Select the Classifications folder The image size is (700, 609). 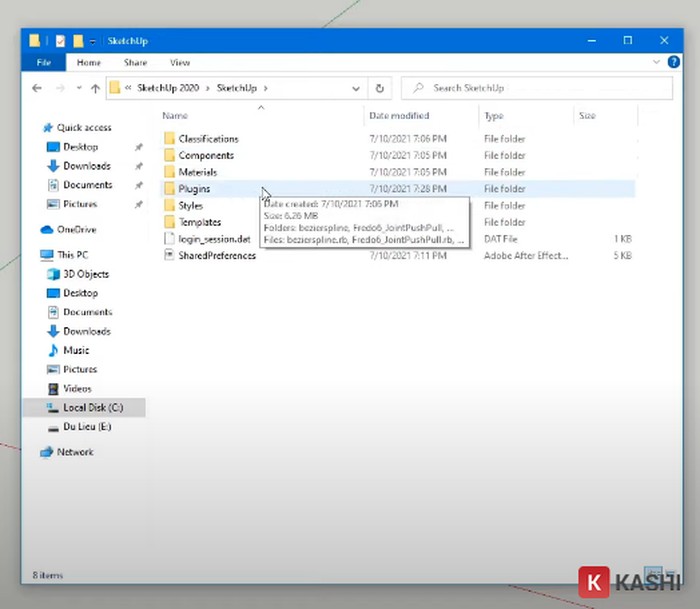coord(208,139)
